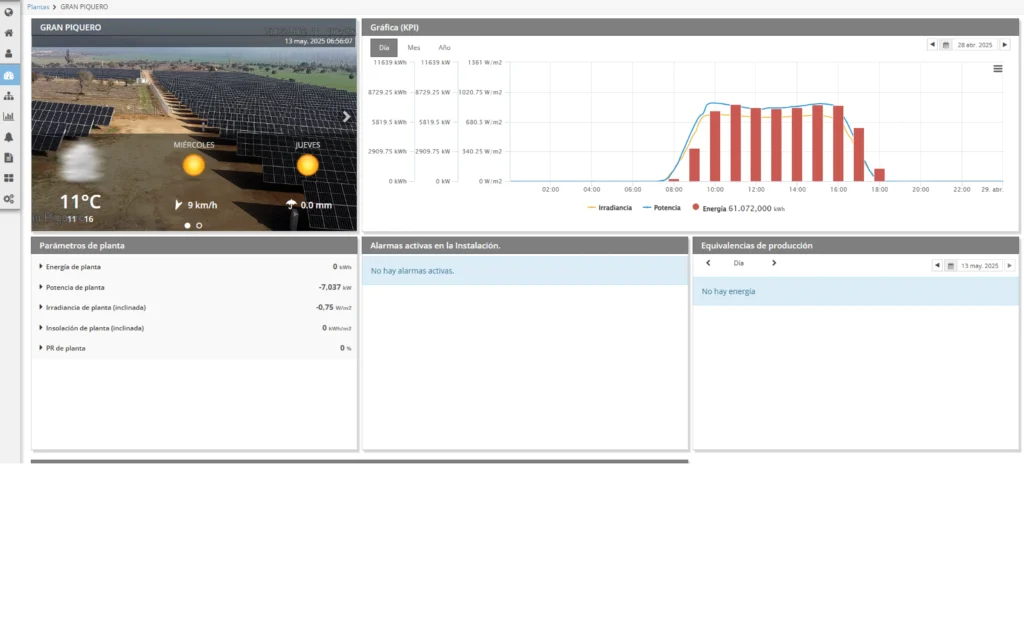Screen dimensions: 1024x618
Task: Open the alarms bell sidebar icon
Action: pyautogui.click(x=9, y=137)
